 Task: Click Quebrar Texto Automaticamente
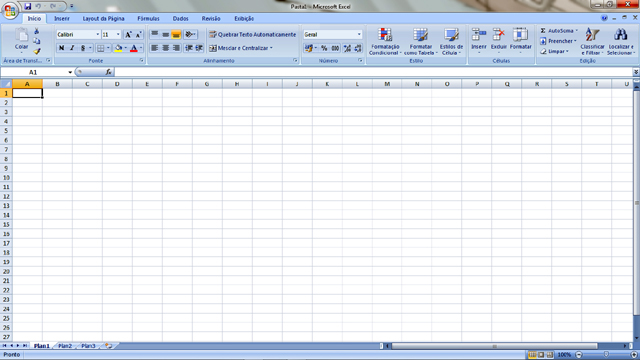click(x=252, y=35)
